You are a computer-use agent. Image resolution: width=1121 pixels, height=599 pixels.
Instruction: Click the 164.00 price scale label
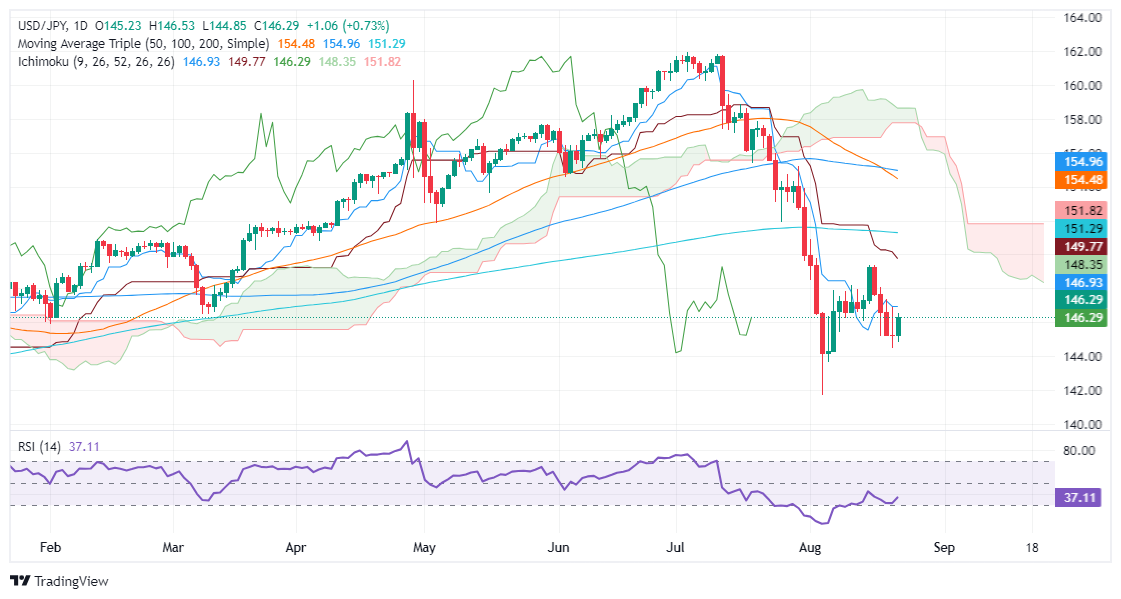point(1082,18)
